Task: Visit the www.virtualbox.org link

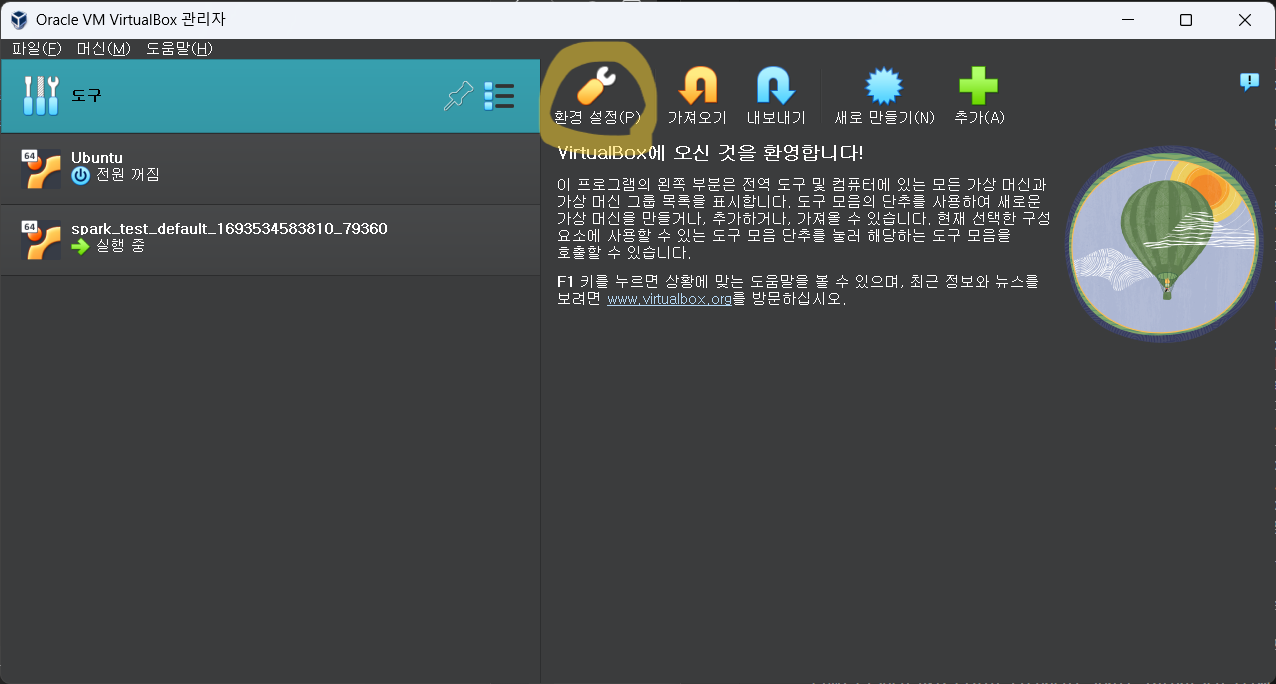Action: tap(669, 299)
